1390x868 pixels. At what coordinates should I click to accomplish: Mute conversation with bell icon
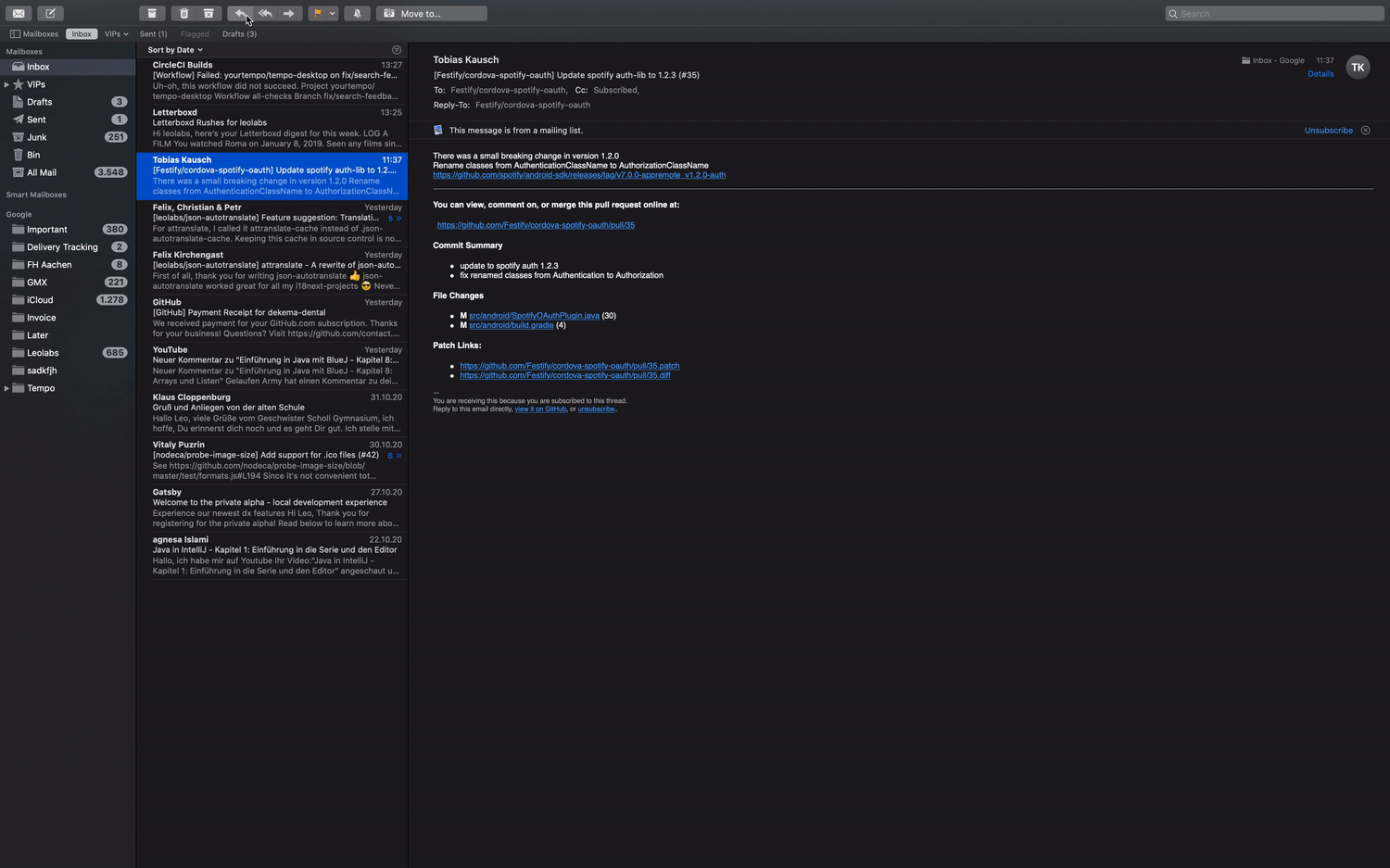click(x=357, y=13)
